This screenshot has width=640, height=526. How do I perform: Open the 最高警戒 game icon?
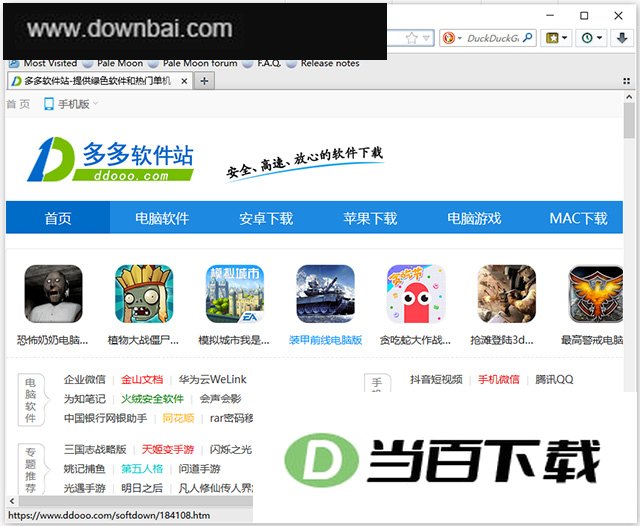(x=596, y=294)
